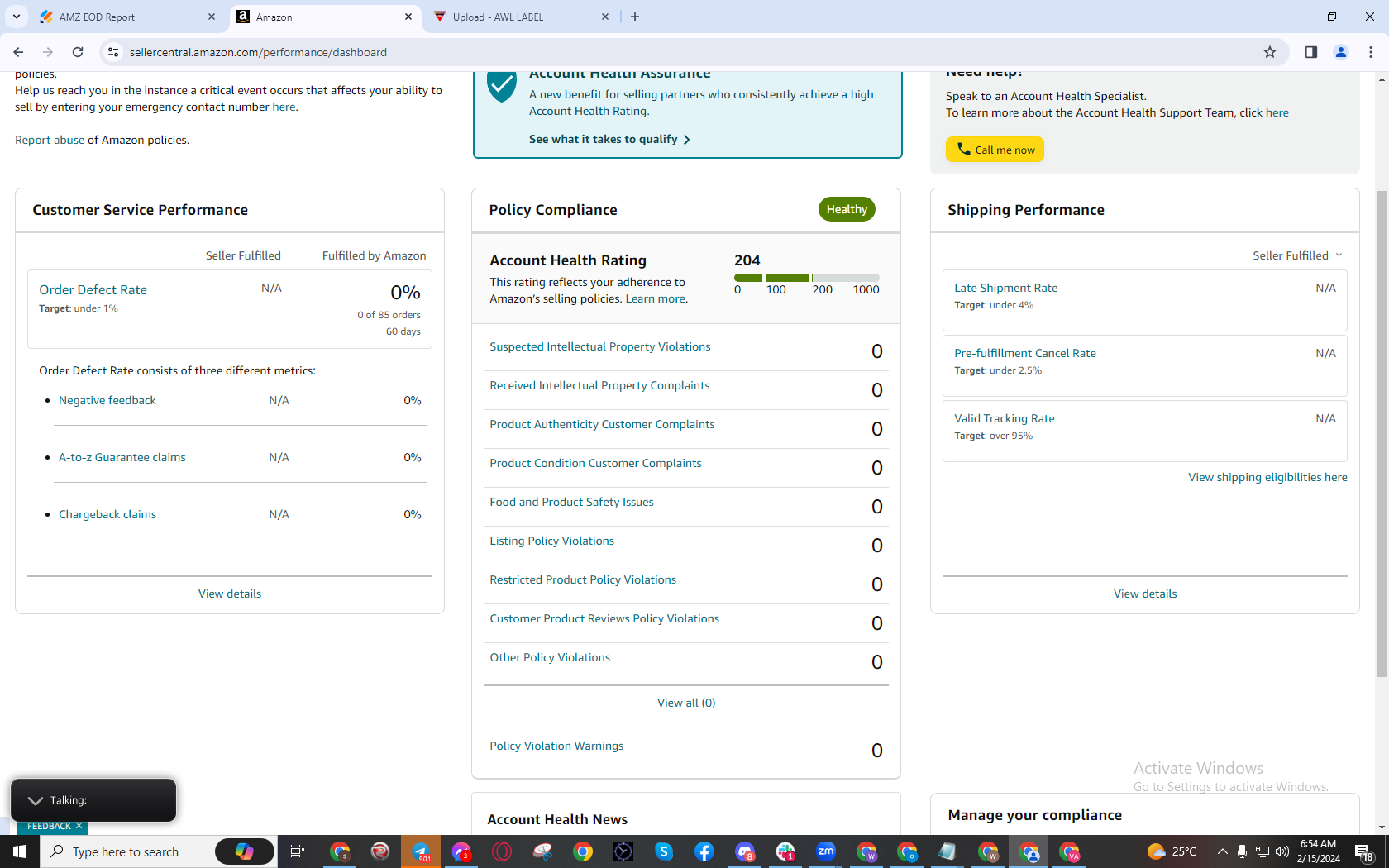
Task: Open Facebook from the taskbar
Action: (704, 851)
